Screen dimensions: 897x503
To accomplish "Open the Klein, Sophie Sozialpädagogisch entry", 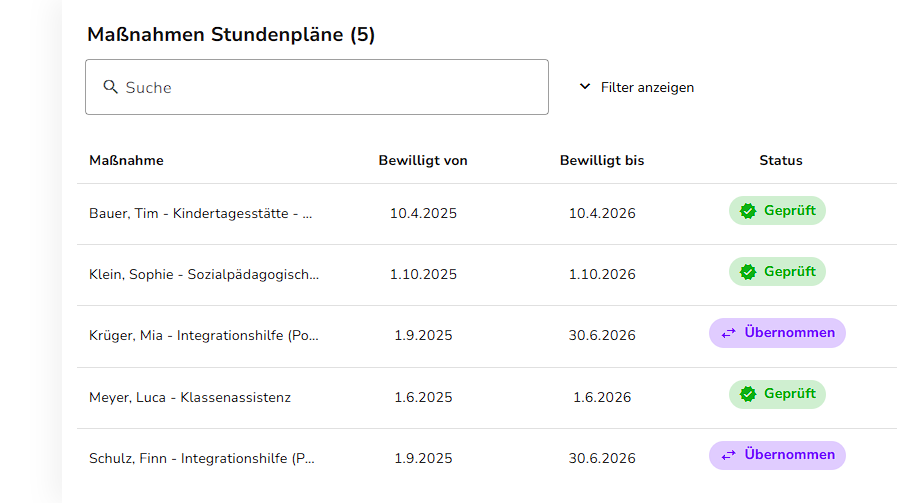I will (x=204, y=274).
